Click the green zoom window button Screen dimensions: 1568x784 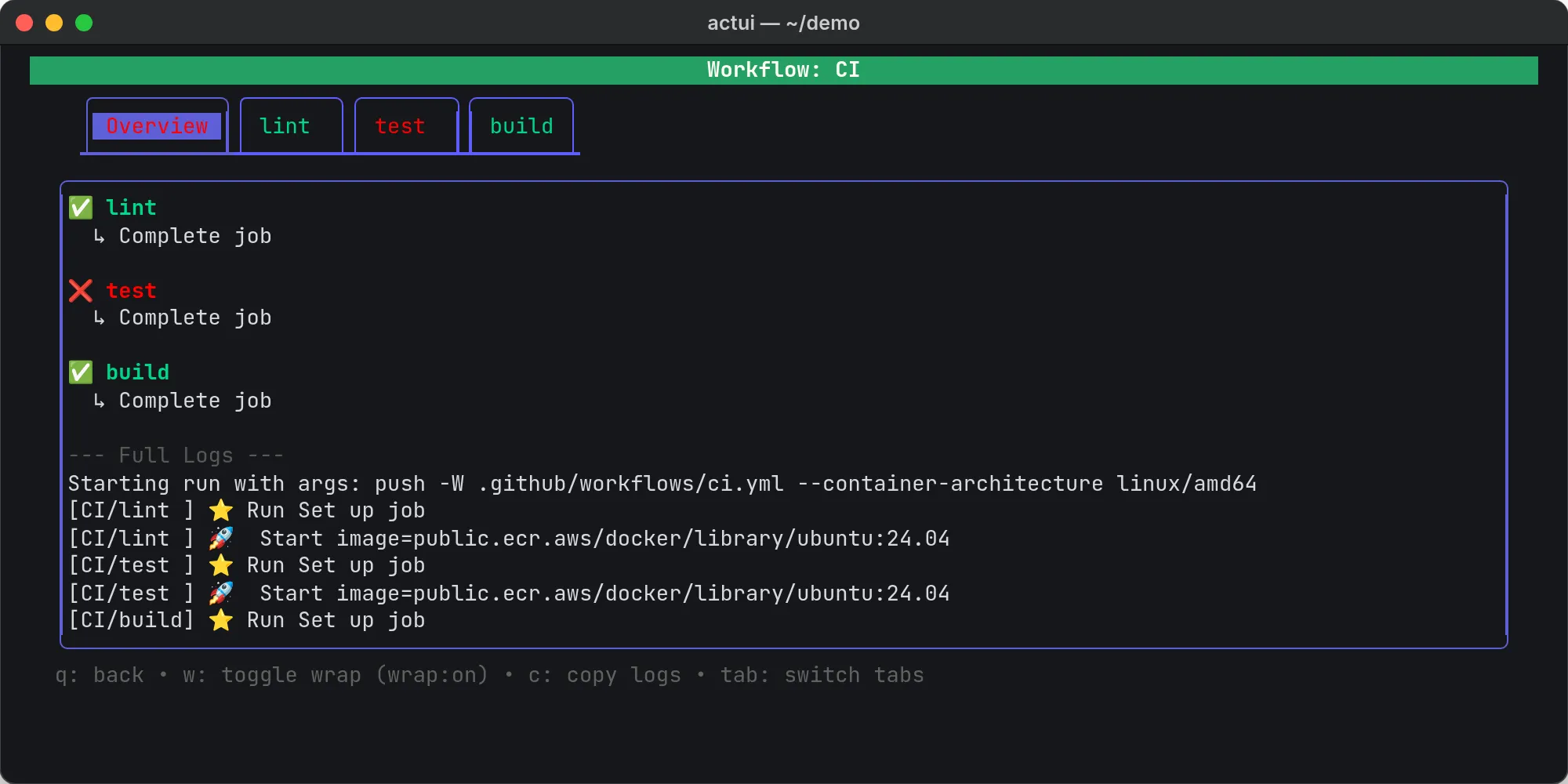coord(84,23)
